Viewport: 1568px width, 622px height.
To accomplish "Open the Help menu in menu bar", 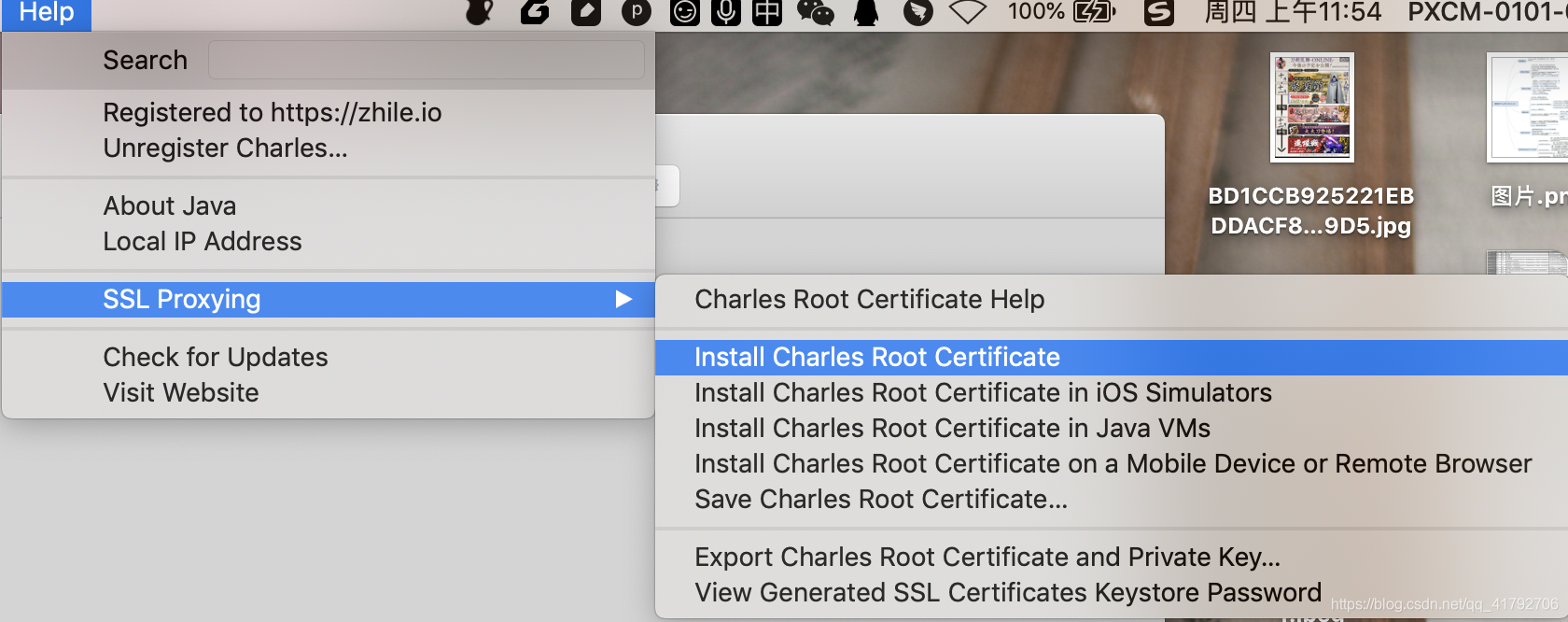I will tap(46, 13).
